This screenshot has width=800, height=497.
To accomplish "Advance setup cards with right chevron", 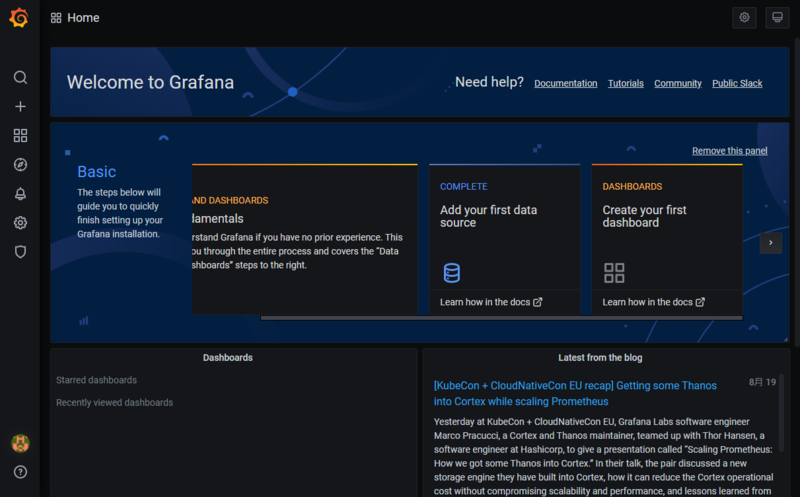I will [x=770, y=243].
